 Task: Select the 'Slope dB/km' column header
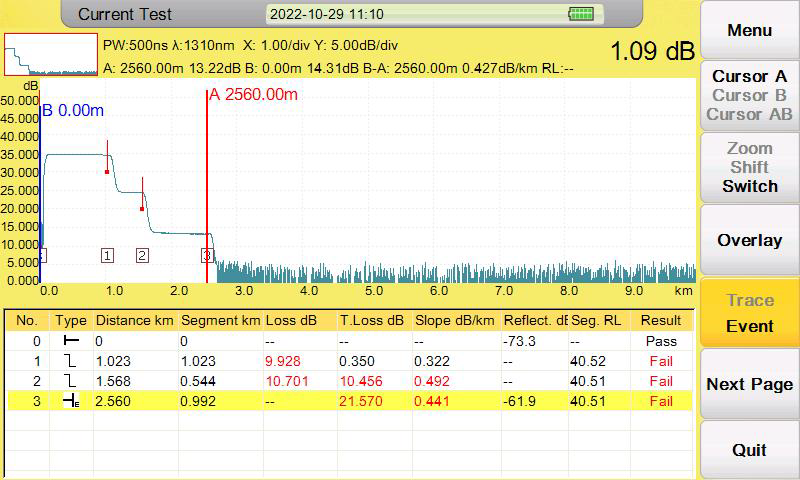click(x=456, y=320)
